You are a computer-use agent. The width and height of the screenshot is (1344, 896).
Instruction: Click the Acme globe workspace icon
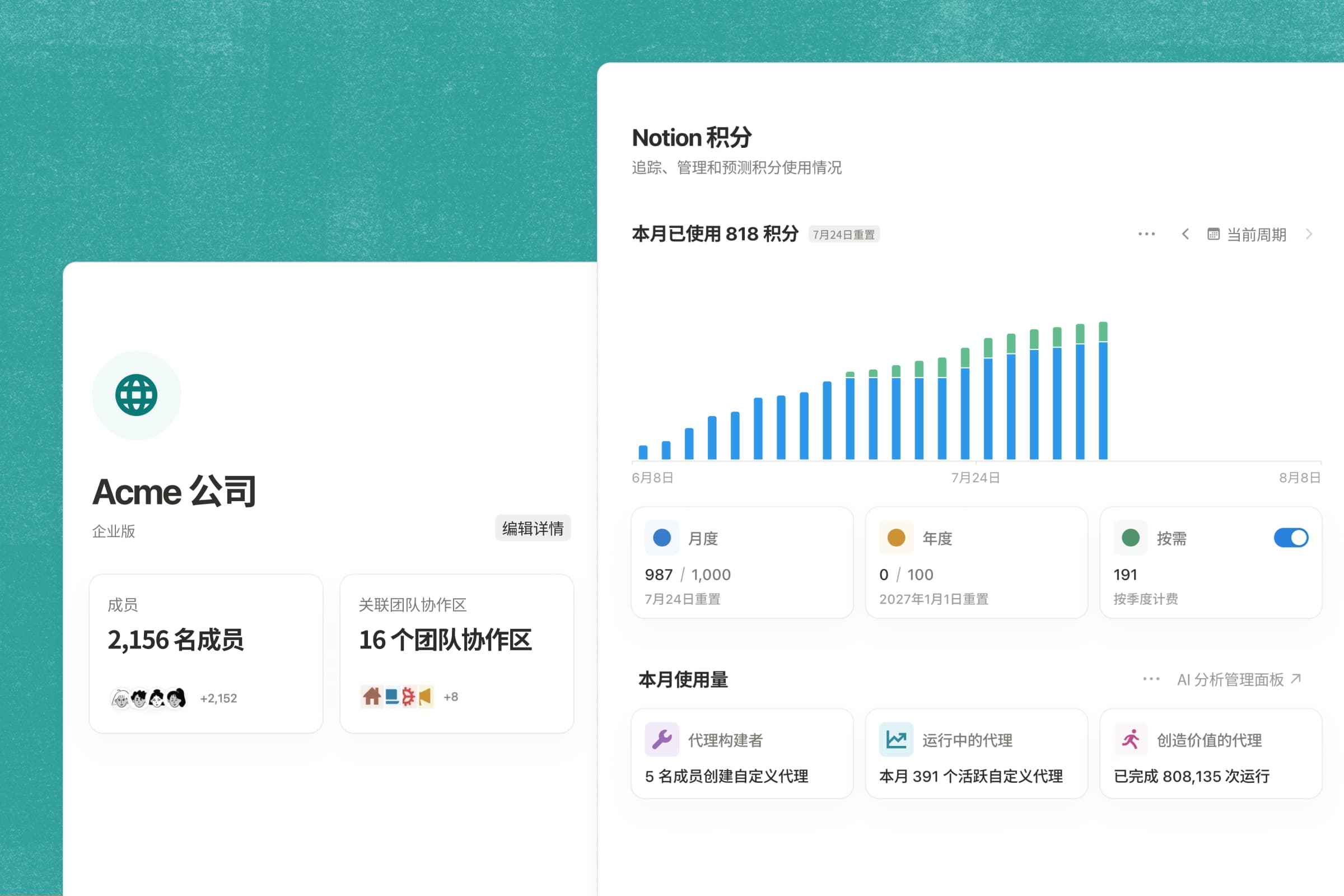[137, 395]
